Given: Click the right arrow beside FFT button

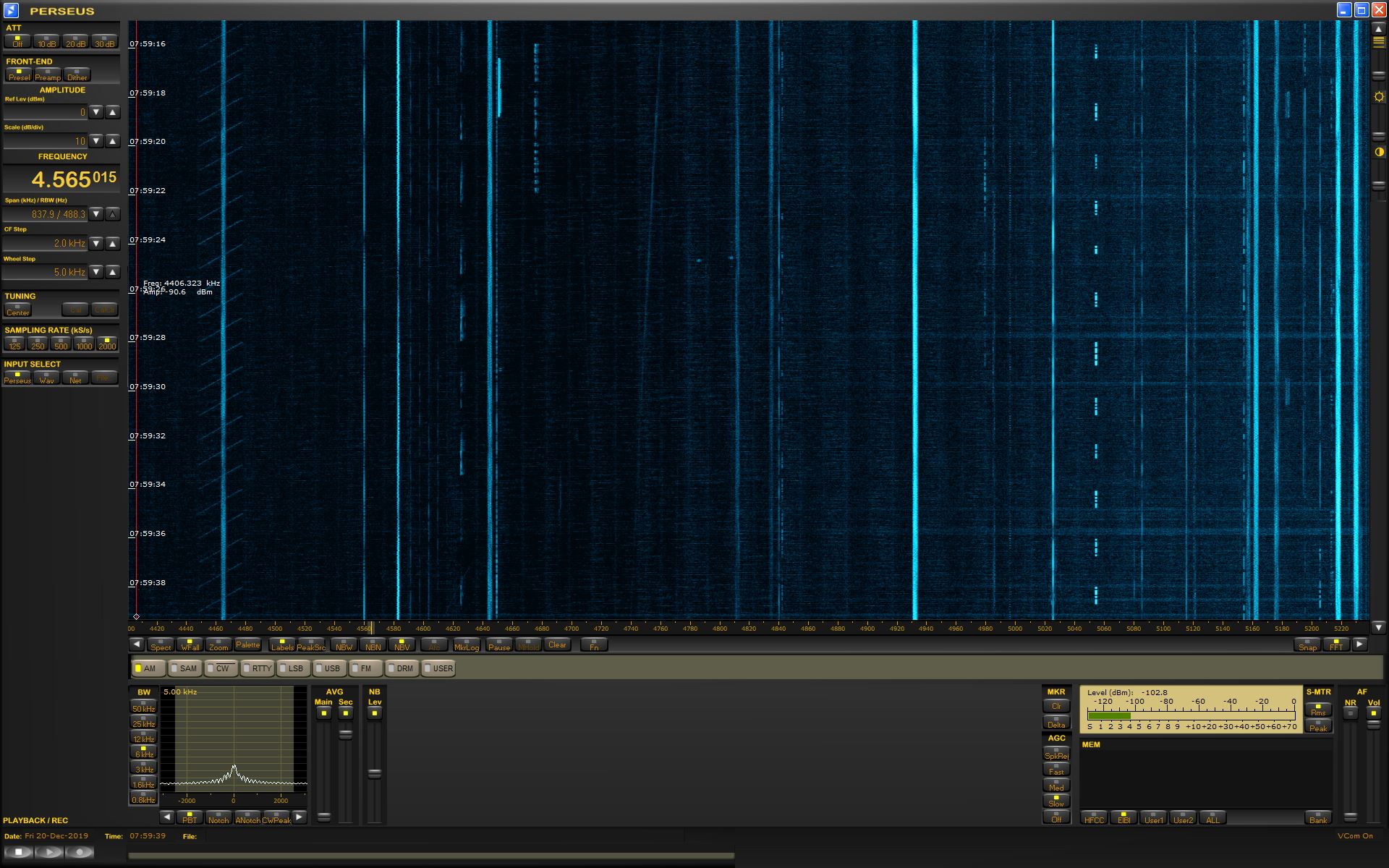Looking at the screenshot, I should coord(1359,644).
